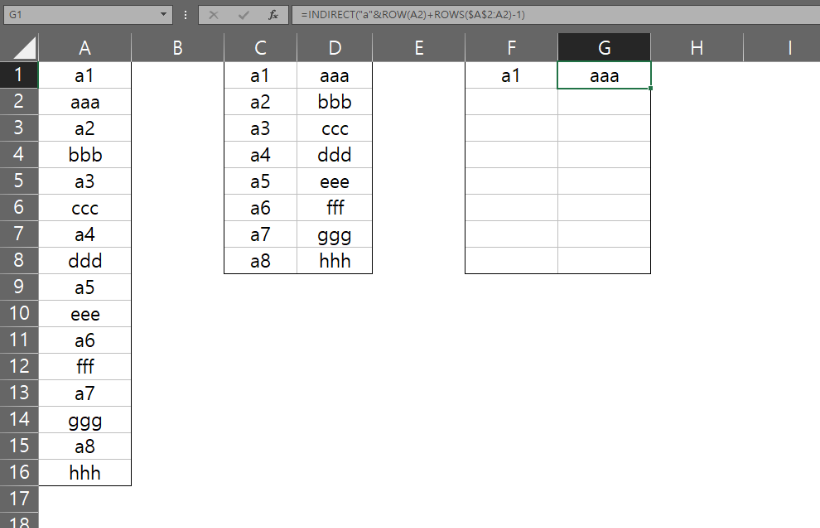Click cell C1 containing a1
The image size is (820, 528).
coord(260,75)
